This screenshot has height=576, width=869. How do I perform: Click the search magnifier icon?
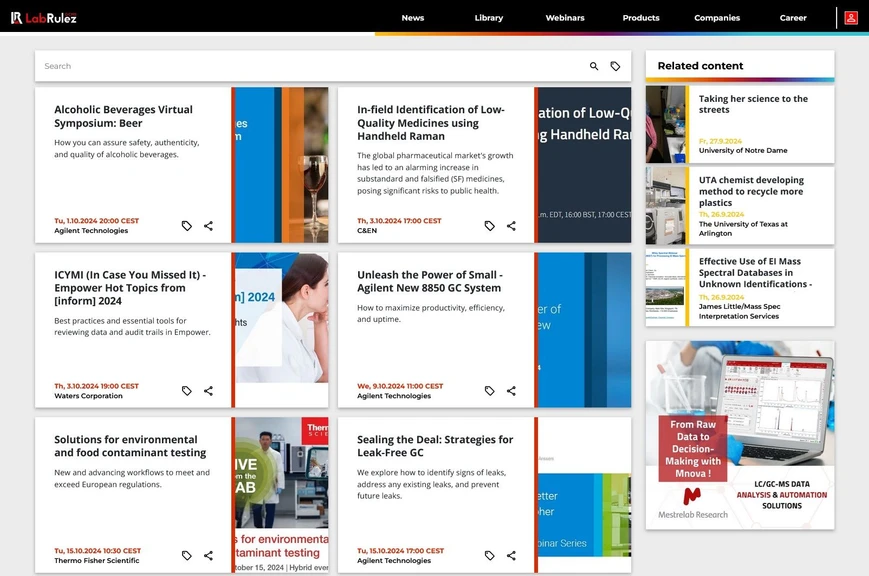(x=594, y=66)
